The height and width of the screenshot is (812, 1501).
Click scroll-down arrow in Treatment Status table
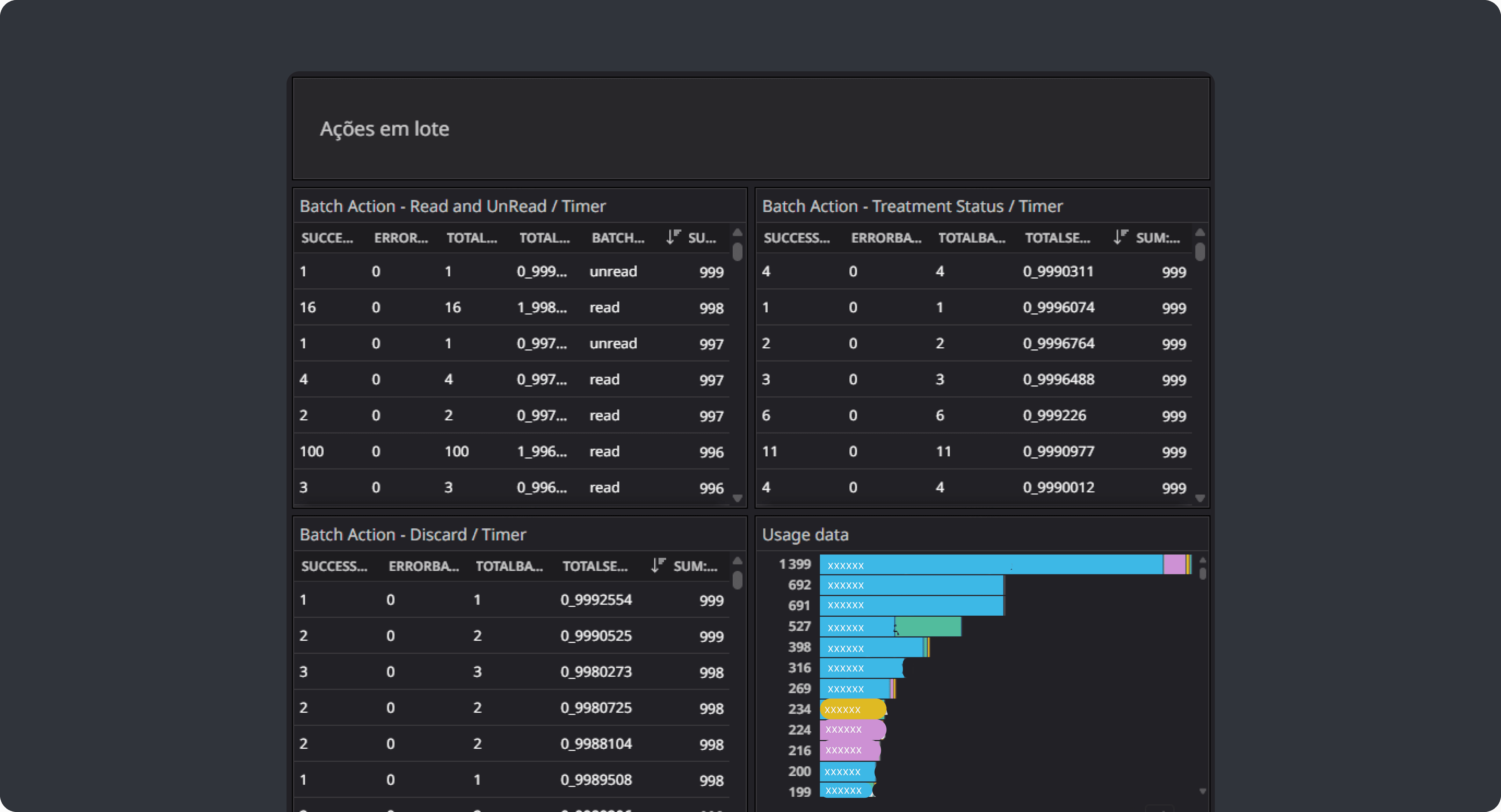(1200, 498)
